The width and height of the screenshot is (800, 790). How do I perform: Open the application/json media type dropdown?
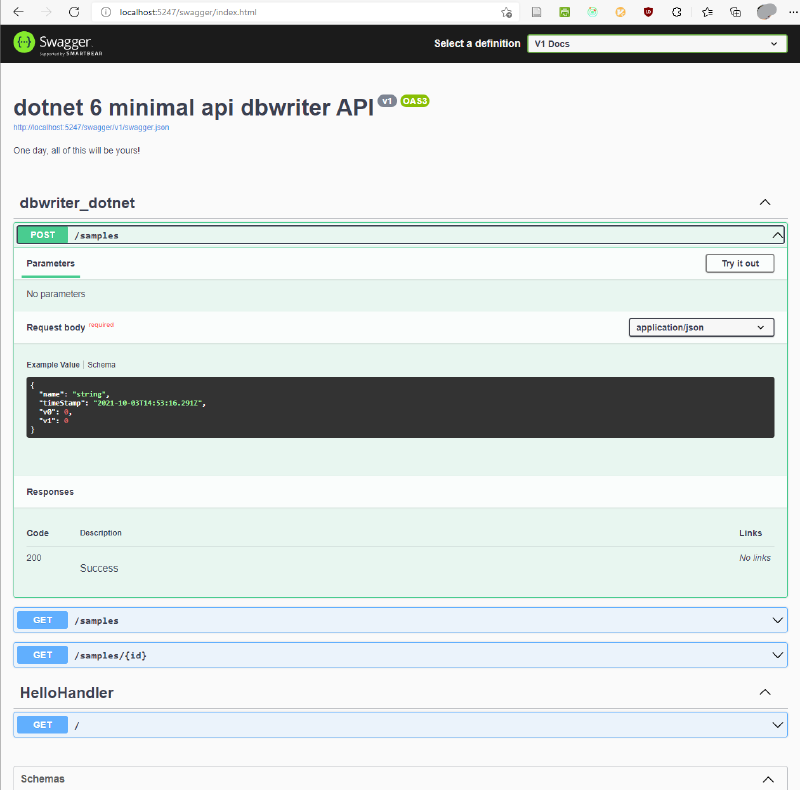tap(701, 327)
